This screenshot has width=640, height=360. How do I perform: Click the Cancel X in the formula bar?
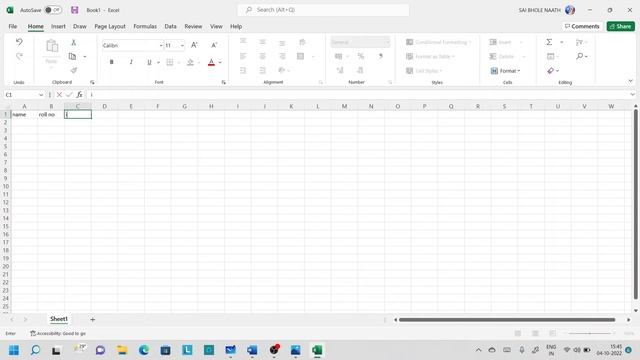click(x=59, y=95)
